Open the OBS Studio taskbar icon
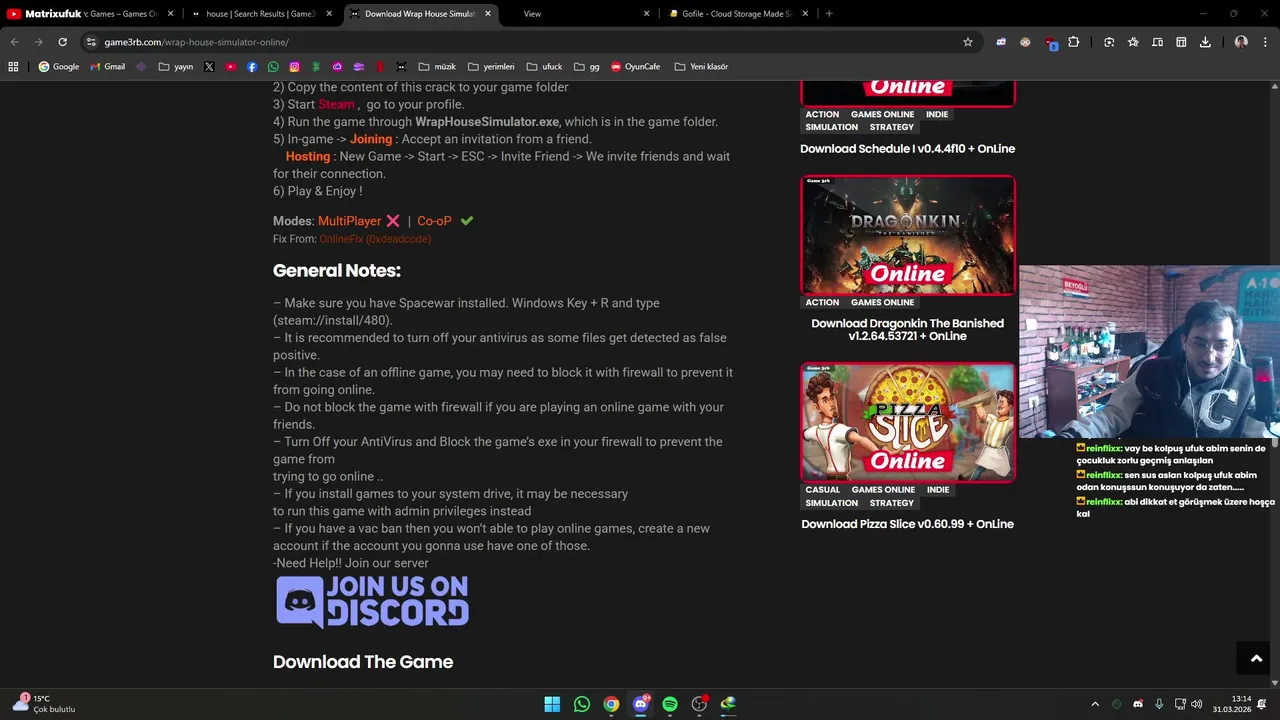 click(699, 704)
